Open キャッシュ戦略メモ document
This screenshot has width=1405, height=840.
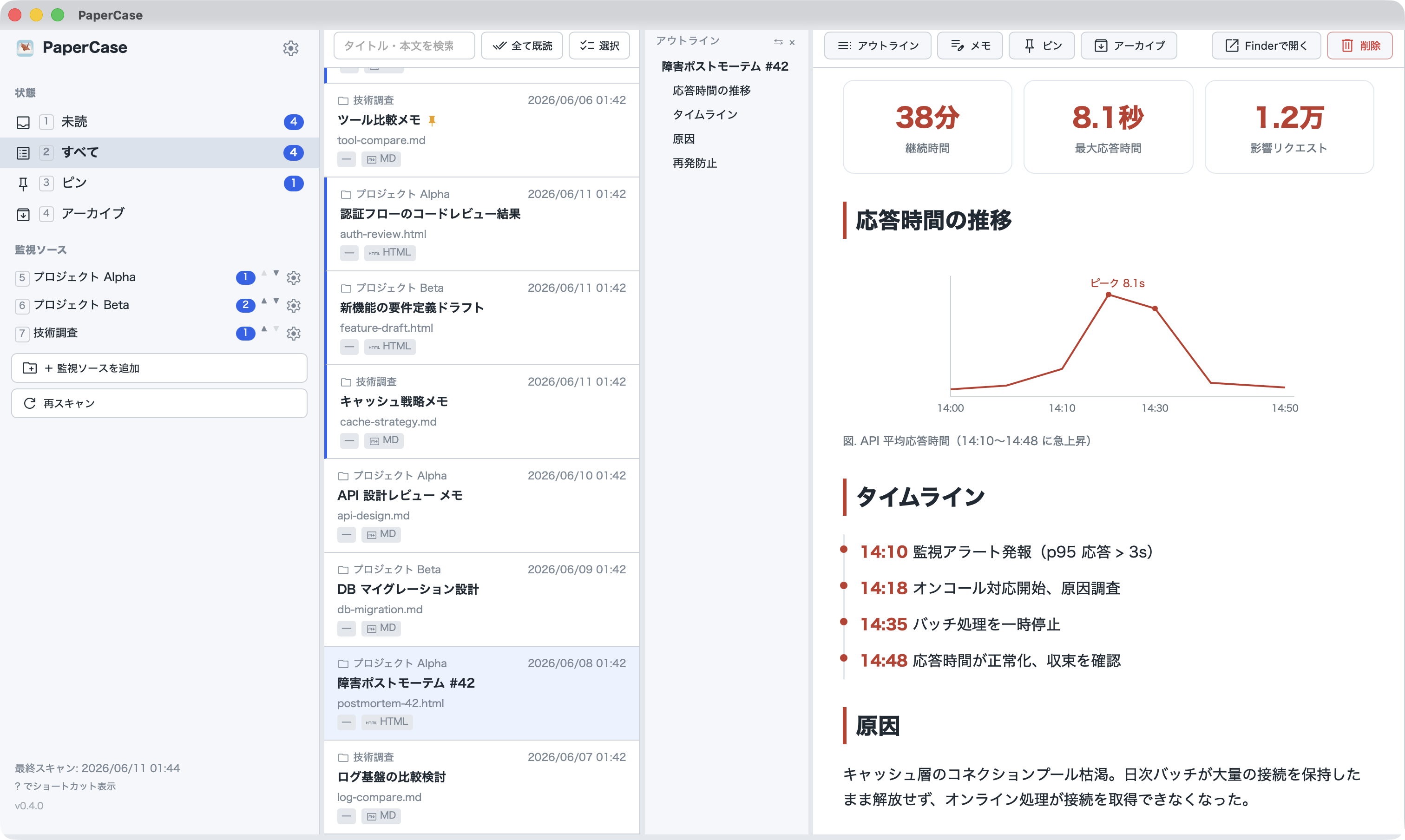[482, 412]
